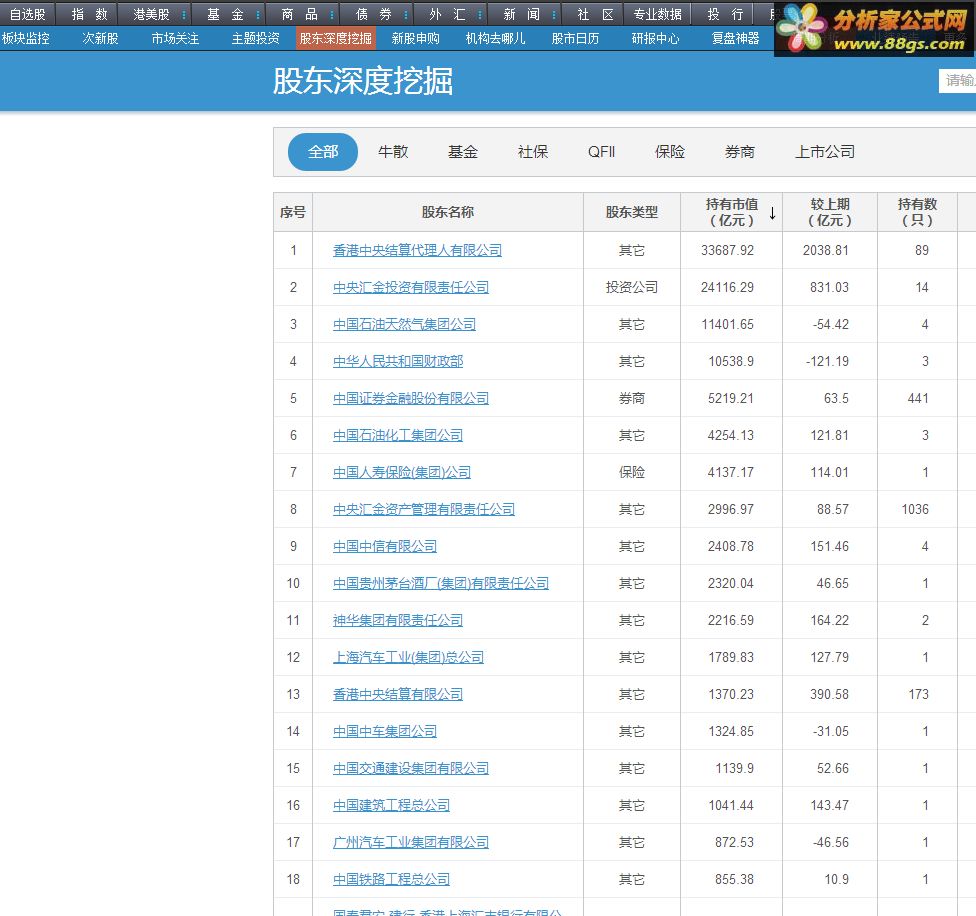
Task: Open 中央汇金投资有限责任公司 link
Action: (x=411, y=287)
